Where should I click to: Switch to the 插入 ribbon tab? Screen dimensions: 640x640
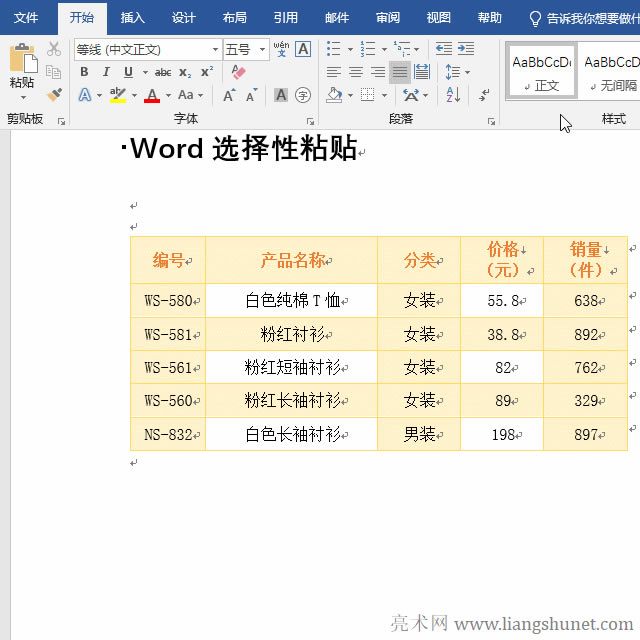[132, 18]
